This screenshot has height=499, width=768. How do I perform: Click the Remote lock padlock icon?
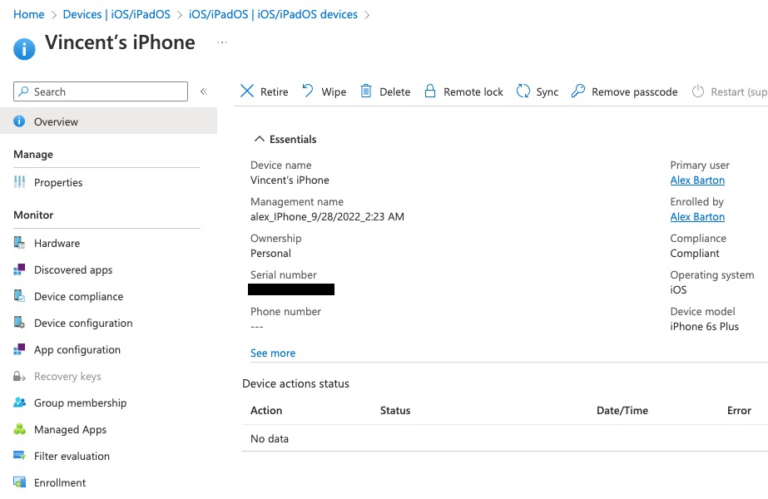click(430, 91)
